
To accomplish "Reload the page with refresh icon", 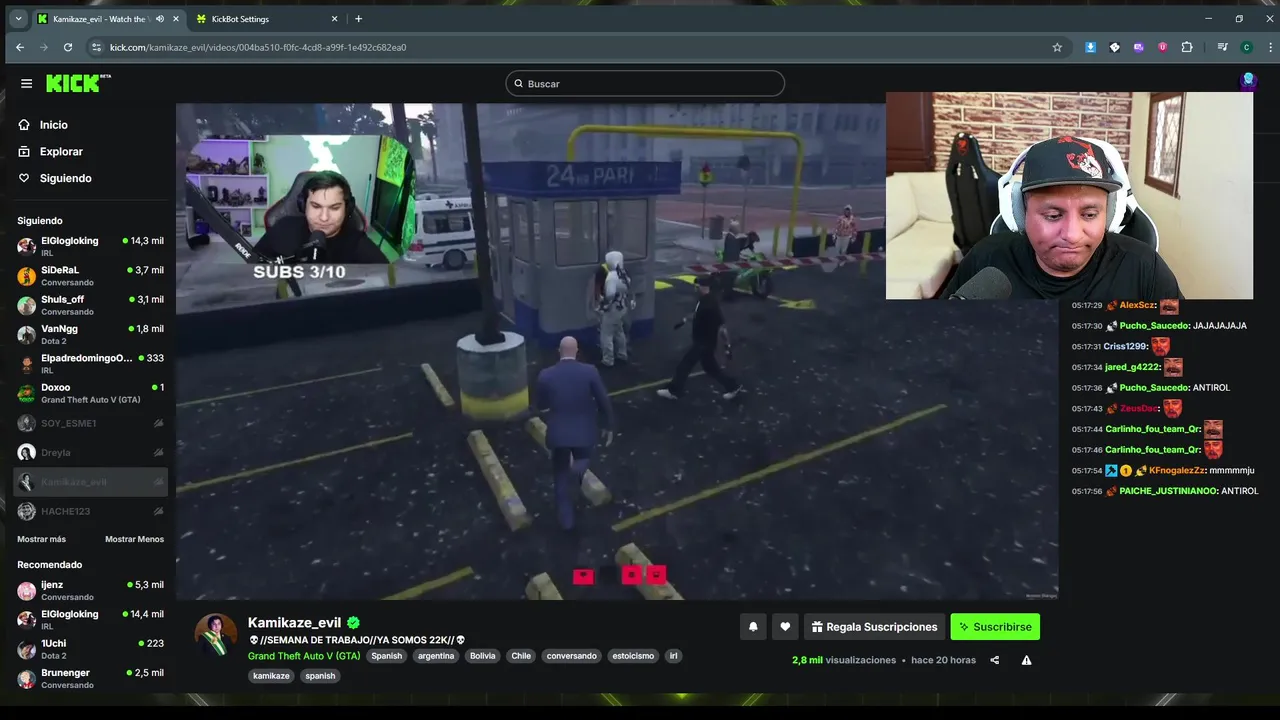I will tap(68, 47).
